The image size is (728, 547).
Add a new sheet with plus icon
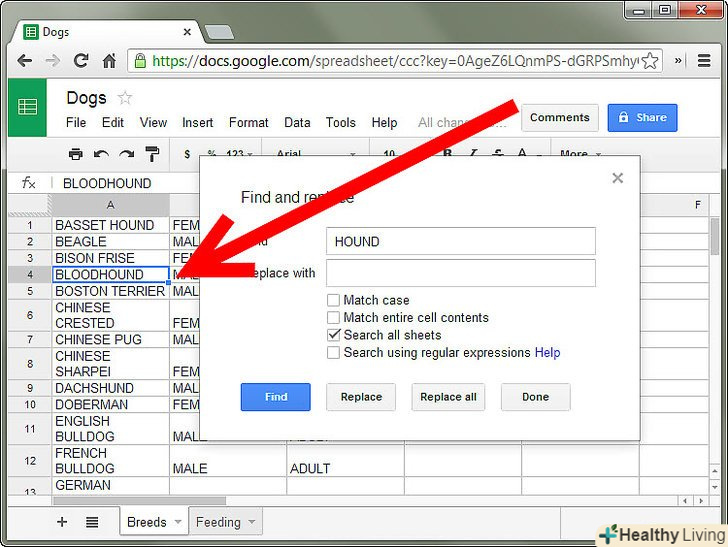(62, 522)
